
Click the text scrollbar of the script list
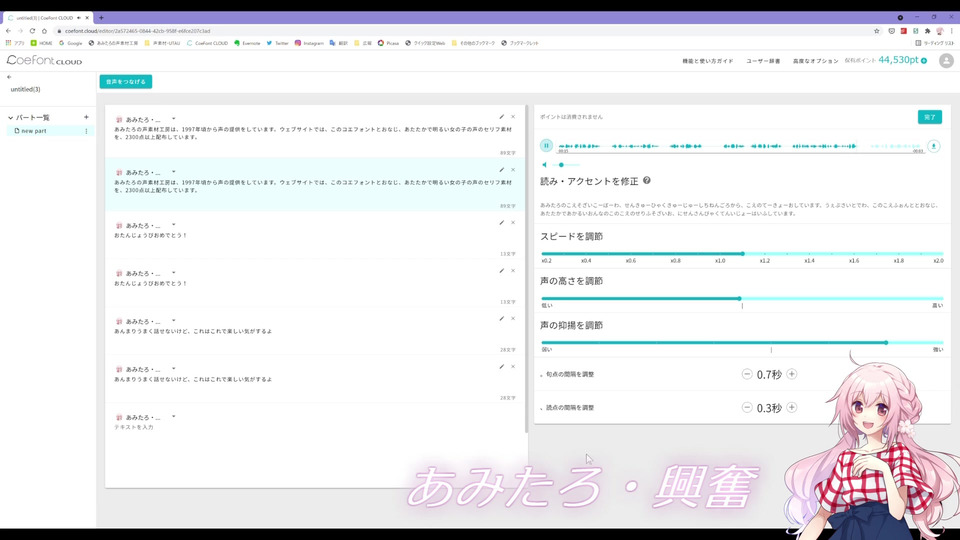527,269
